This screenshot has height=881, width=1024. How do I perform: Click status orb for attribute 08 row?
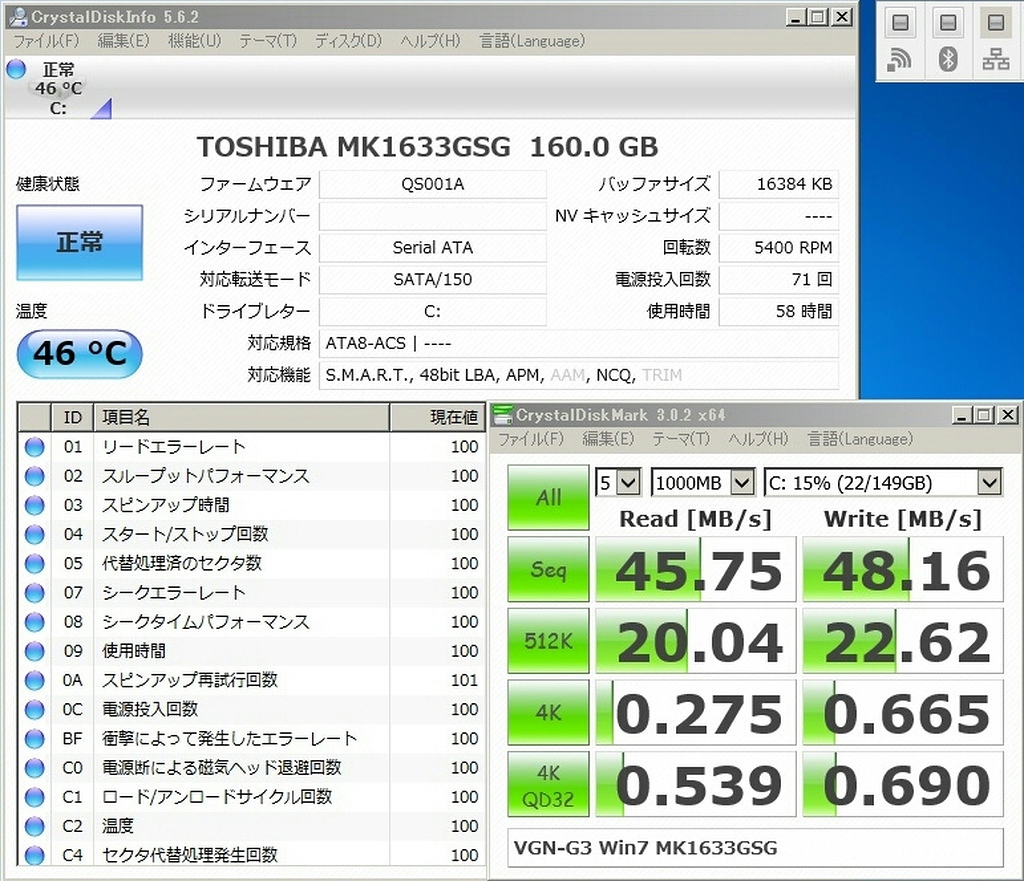coord(35,622)
